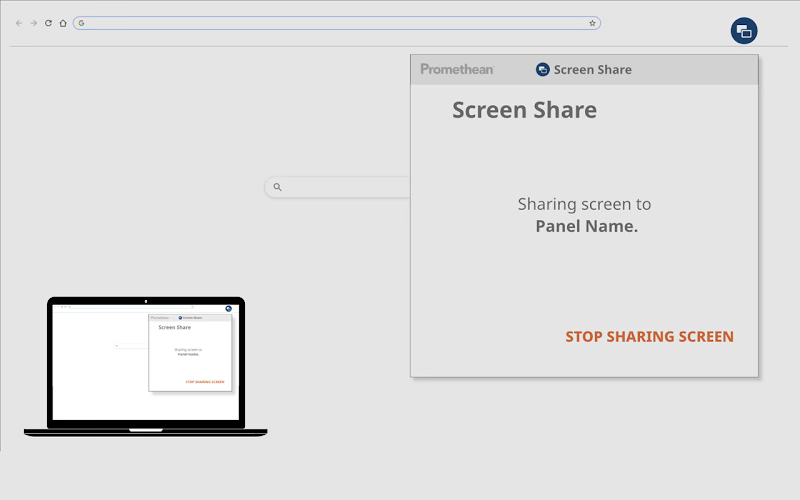Focus the browser address bar
Image resolution: width=800 pixels, height=500 pixels.
330,23
